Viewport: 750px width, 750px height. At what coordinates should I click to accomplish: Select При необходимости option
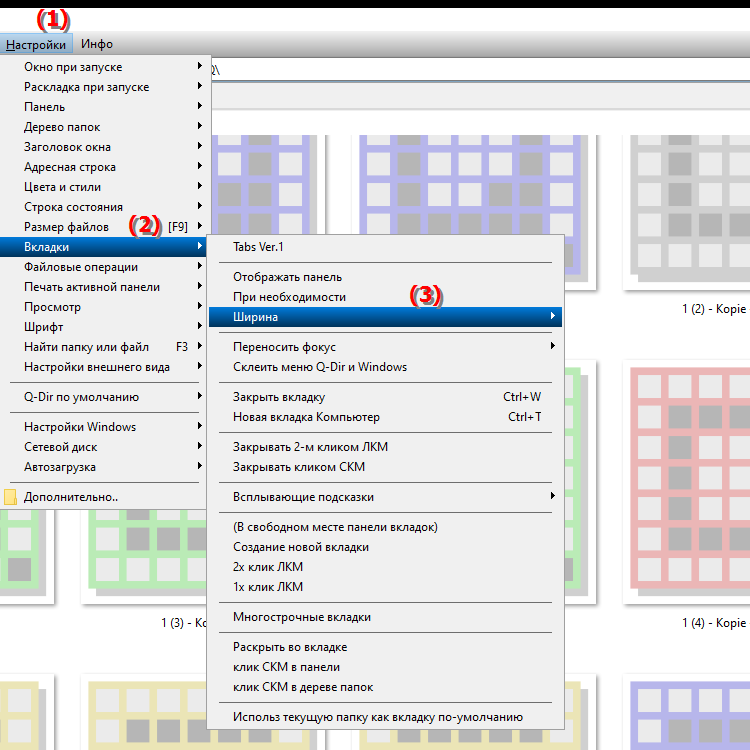[386, 298]
